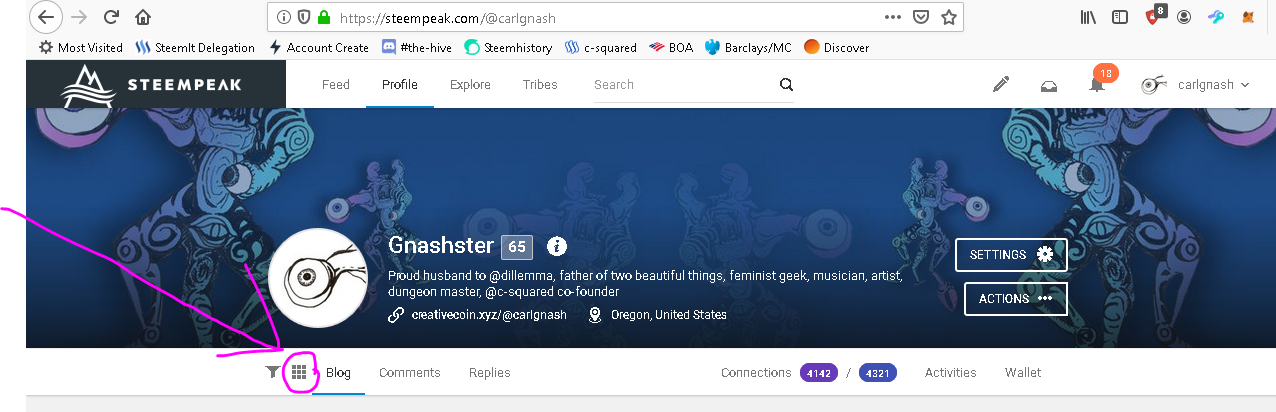Viewport: 1276px width, 412px height.
Task: Click the search magnifier icon
Action: coord(786,85)
